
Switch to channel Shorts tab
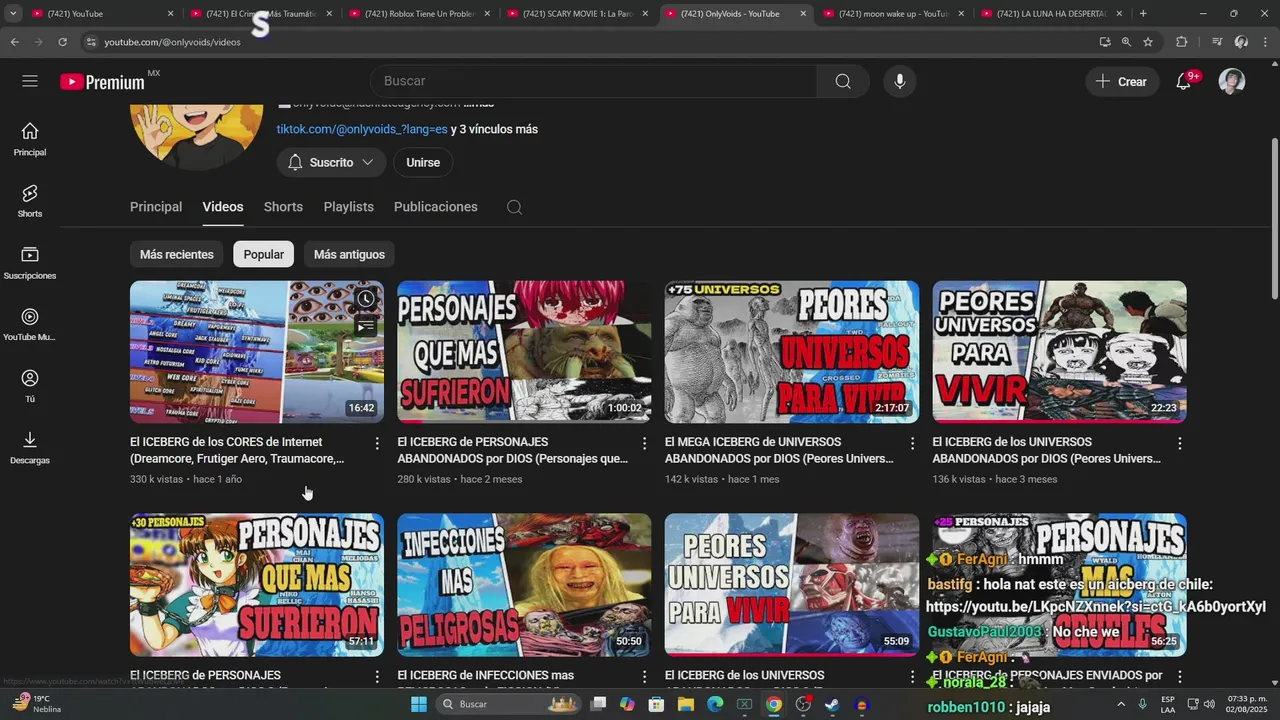click(283, 207)
